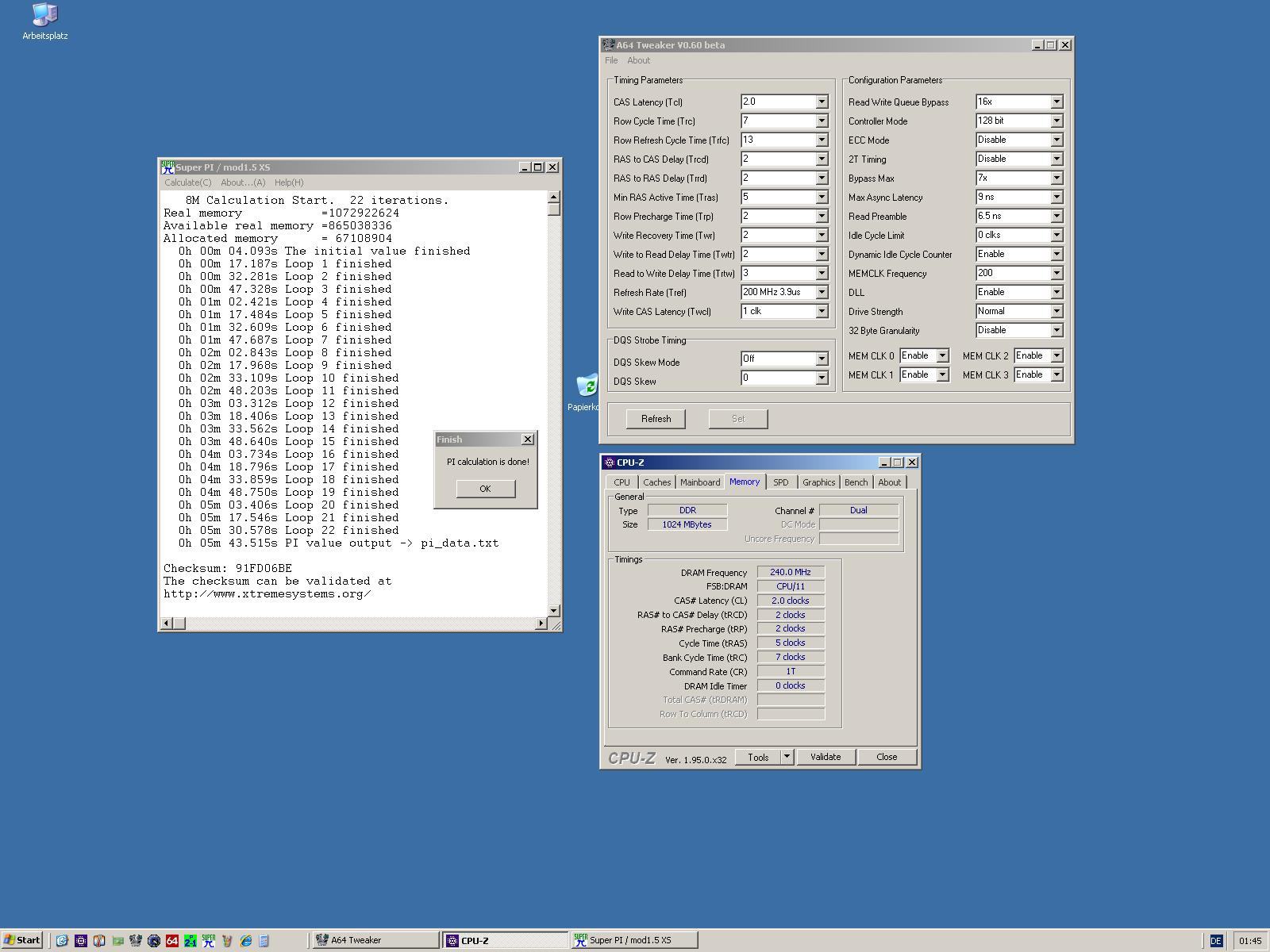Switch to the SPD tab in CPU-Z
This screenshot has height=952, width=1270.
[x=781, y=482]
